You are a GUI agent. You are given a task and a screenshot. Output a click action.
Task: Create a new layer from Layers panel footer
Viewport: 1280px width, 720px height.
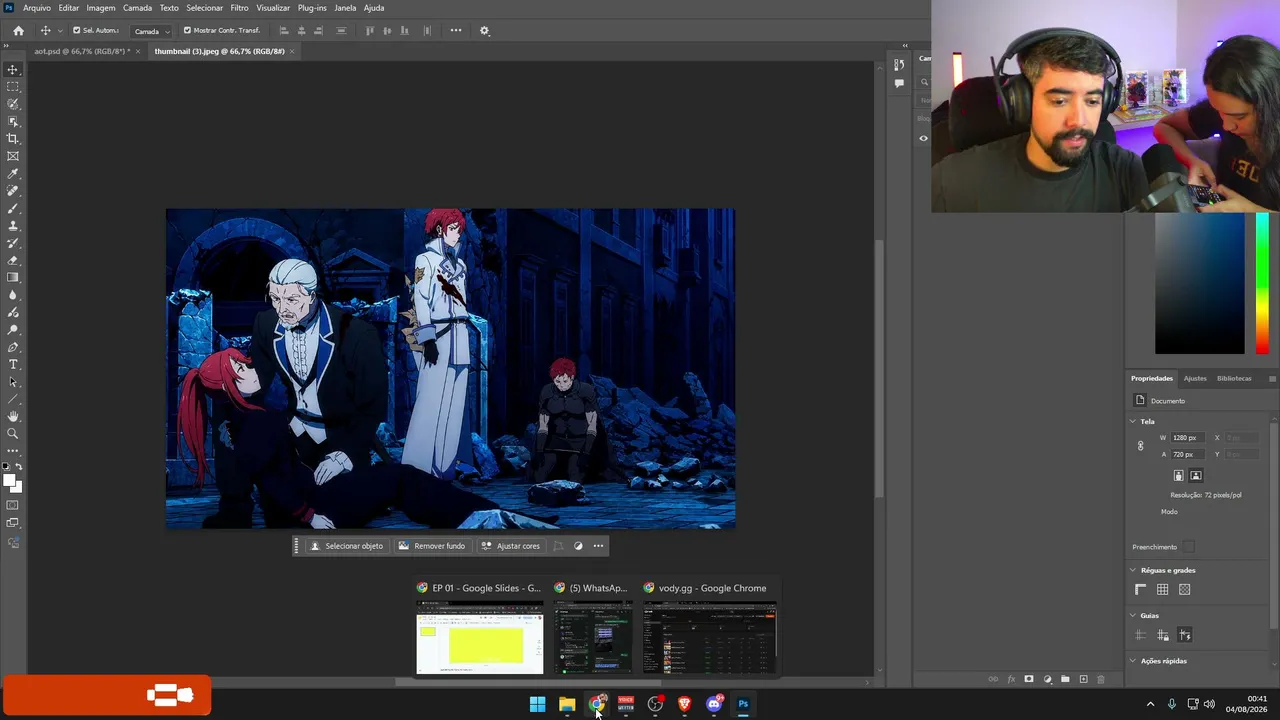(1083, 679)
